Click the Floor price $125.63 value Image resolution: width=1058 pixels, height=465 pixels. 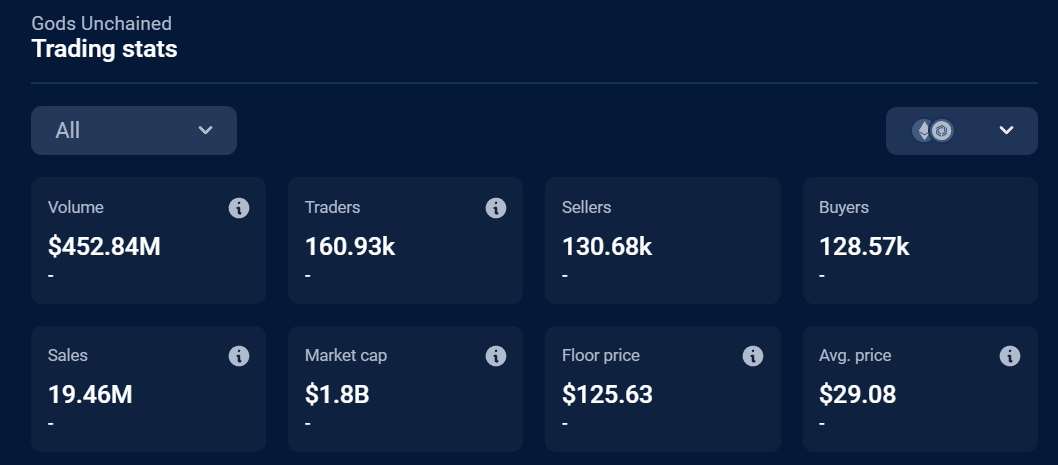tap(607, 394)
